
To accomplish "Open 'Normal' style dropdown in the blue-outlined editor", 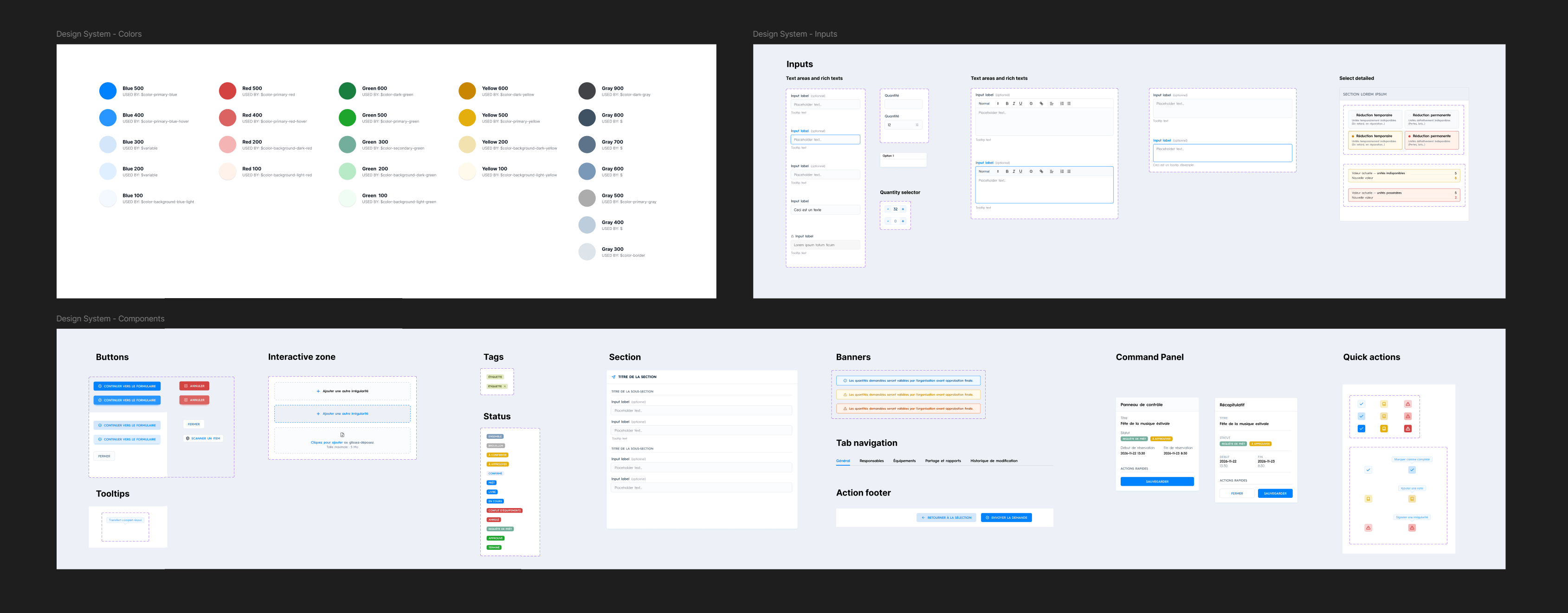I will 988,172.
